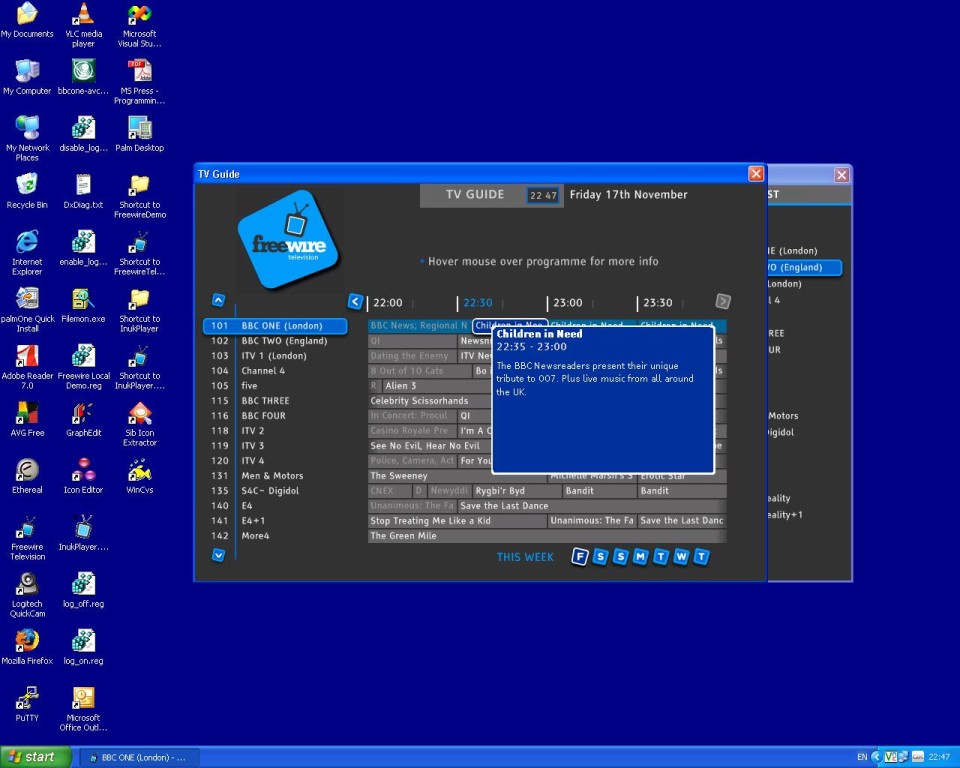The image size is (960, 768).
Task: Click The Green Mile programme
Action: click(x=547, y=535)
